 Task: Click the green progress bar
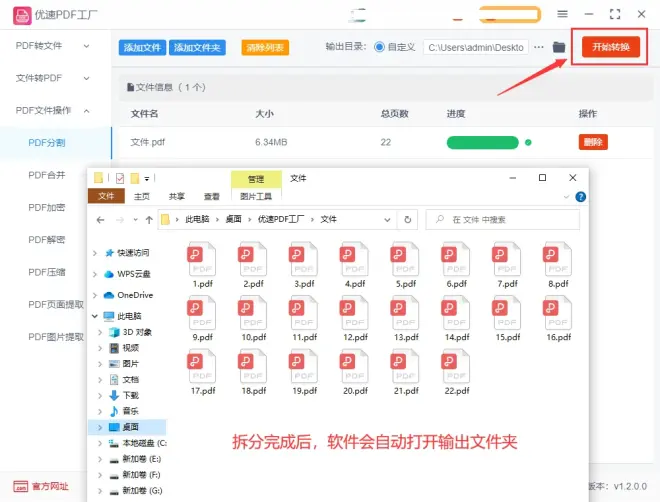[482, 143]
